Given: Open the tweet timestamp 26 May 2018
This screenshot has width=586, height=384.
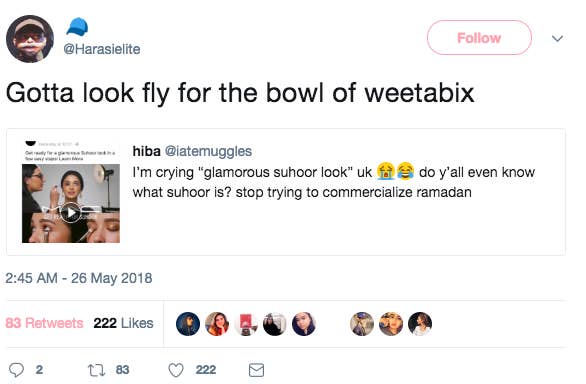Looking at the screenshot, I should tap(78, 278).
